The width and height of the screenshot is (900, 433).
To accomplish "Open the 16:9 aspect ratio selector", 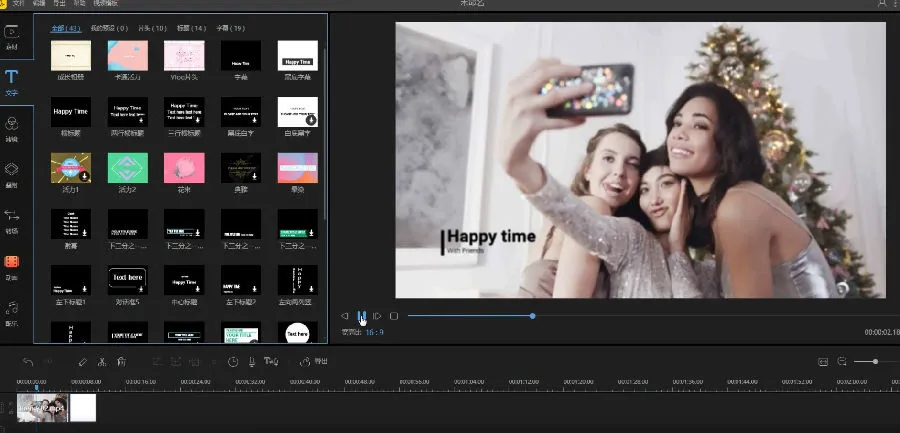I will click(374, 332).
